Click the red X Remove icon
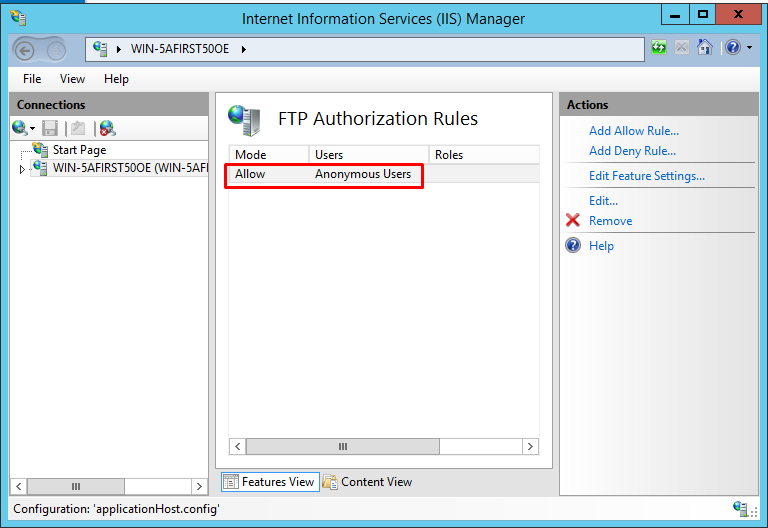Screen dimensions: 768x528 pyautogui.click(x=573, y=221)
